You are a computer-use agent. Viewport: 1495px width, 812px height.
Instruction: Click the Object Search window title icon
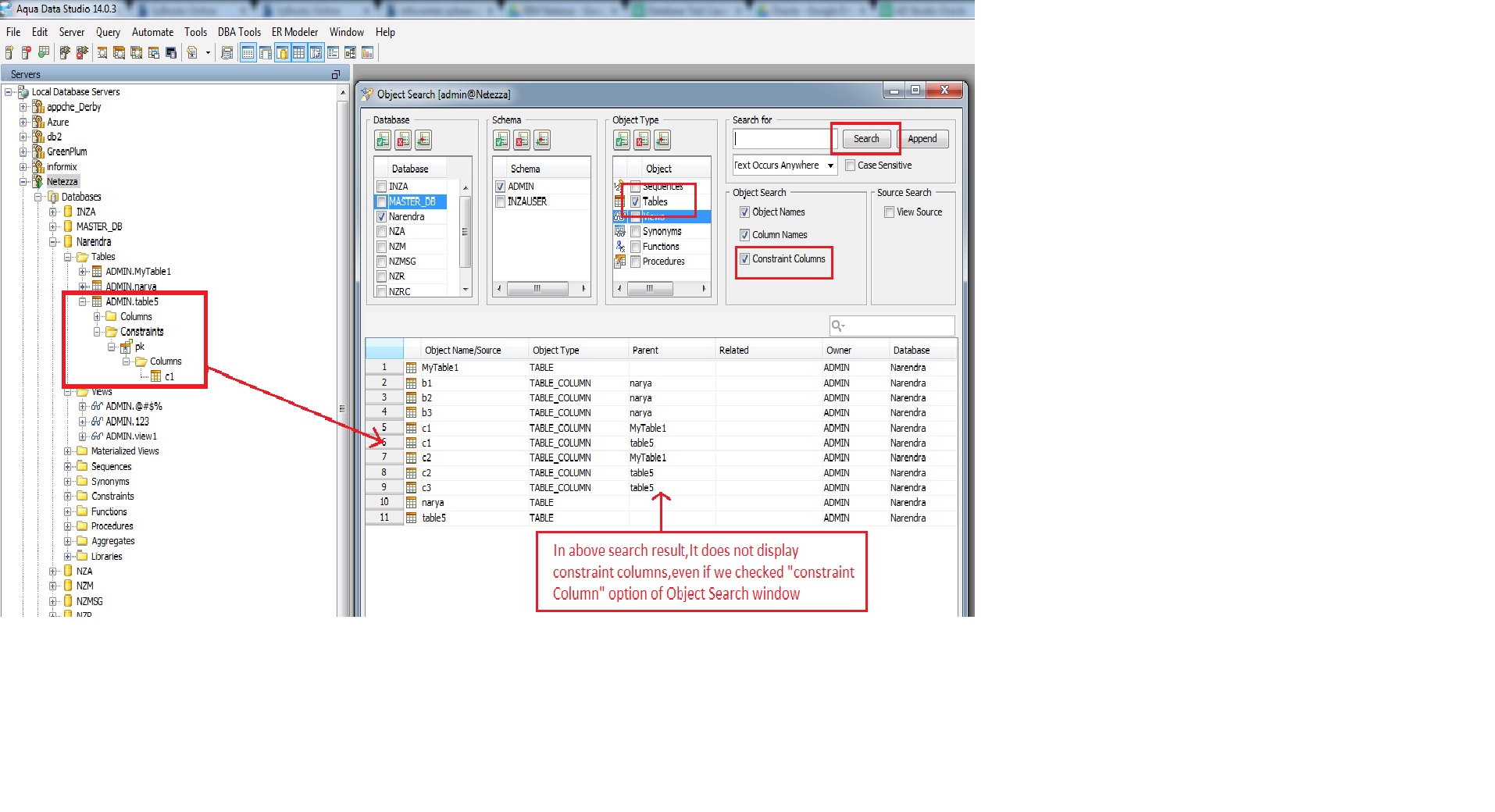(x=367, y=94)
